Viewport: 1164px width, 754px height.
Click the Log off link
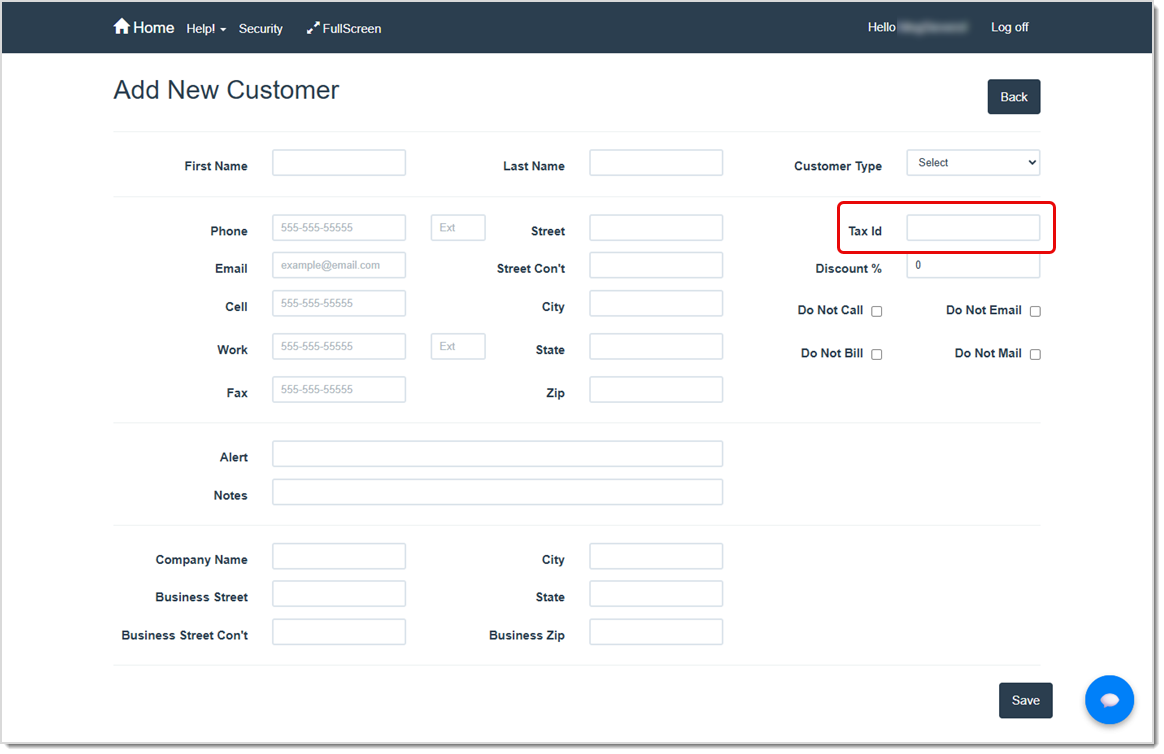pos(1009,27)
